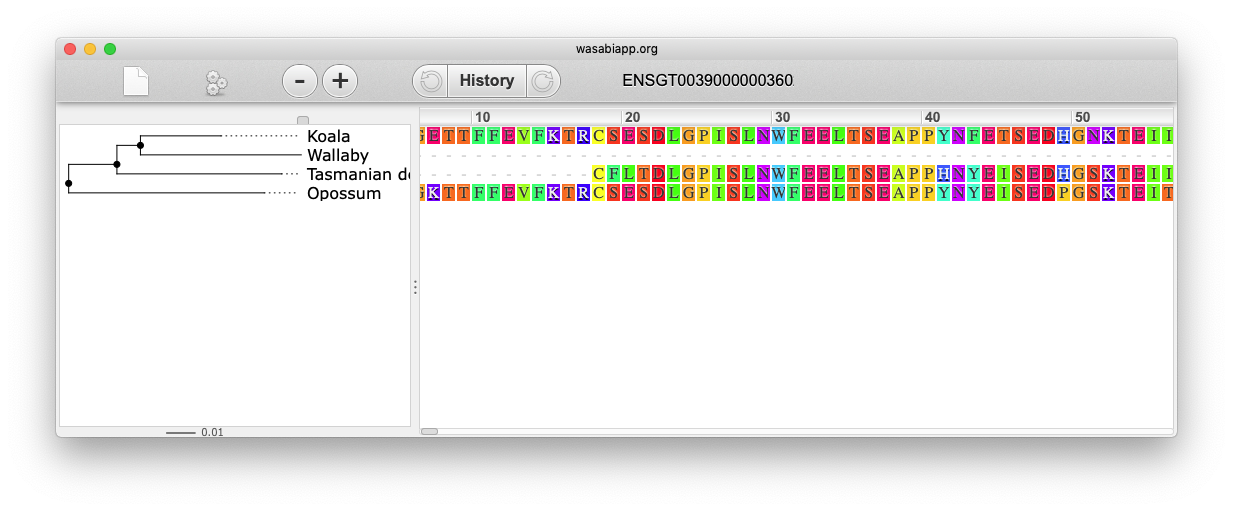1233x511 pixels.
Task: Select the Tasmanian devil tree leaf
Action: coord(359,174)
